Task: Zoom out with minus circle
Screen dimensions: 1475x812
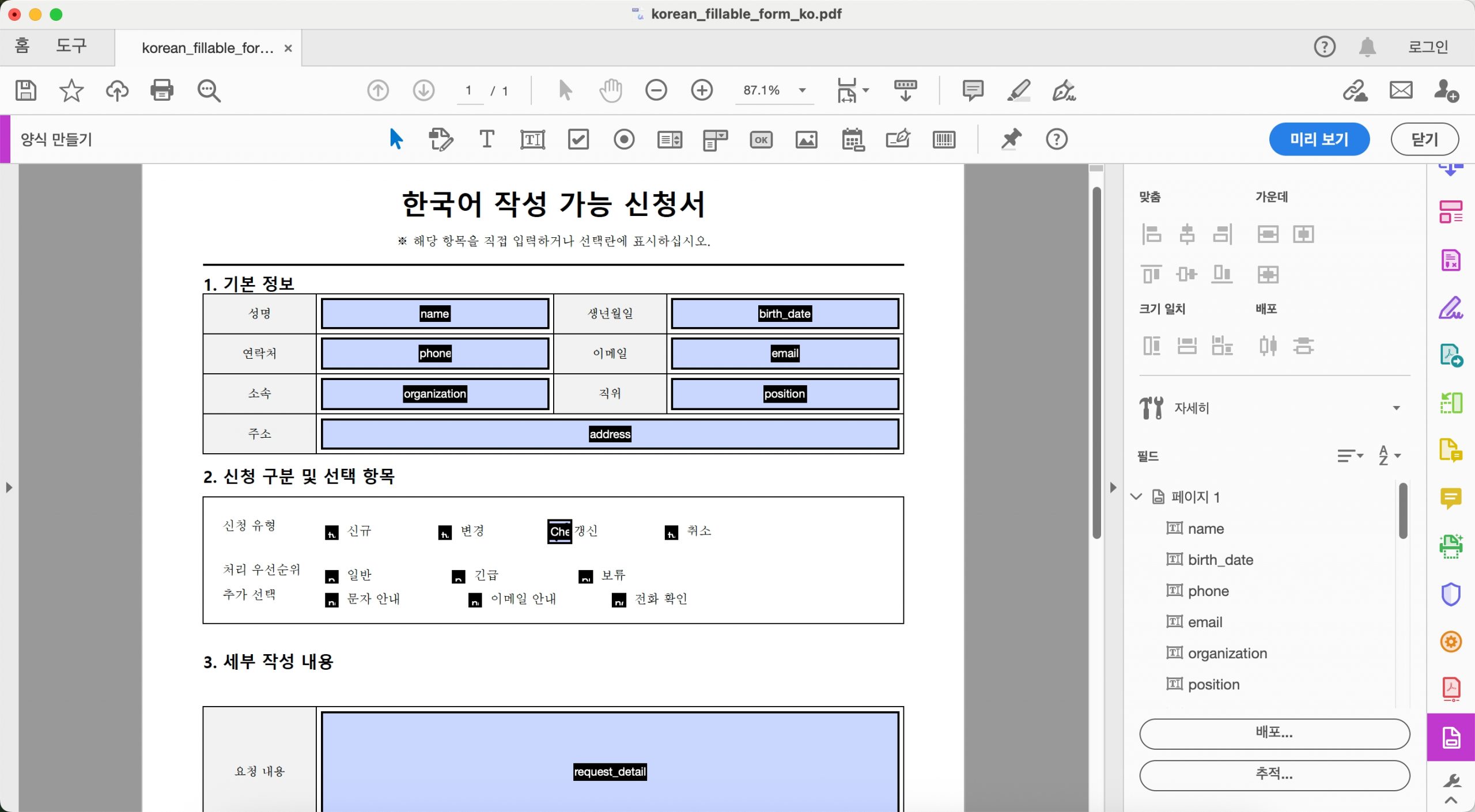Action: (x=656, y=90)
